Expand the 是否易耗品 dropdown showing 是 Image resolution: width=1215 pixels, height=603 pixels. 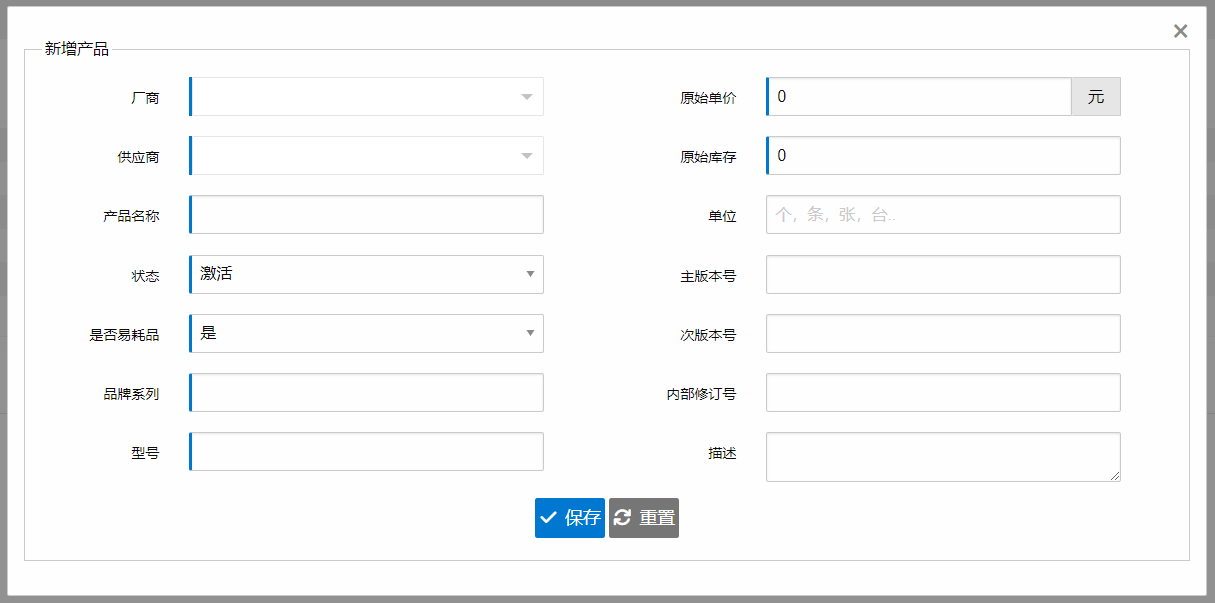click(x=366, y=333)
